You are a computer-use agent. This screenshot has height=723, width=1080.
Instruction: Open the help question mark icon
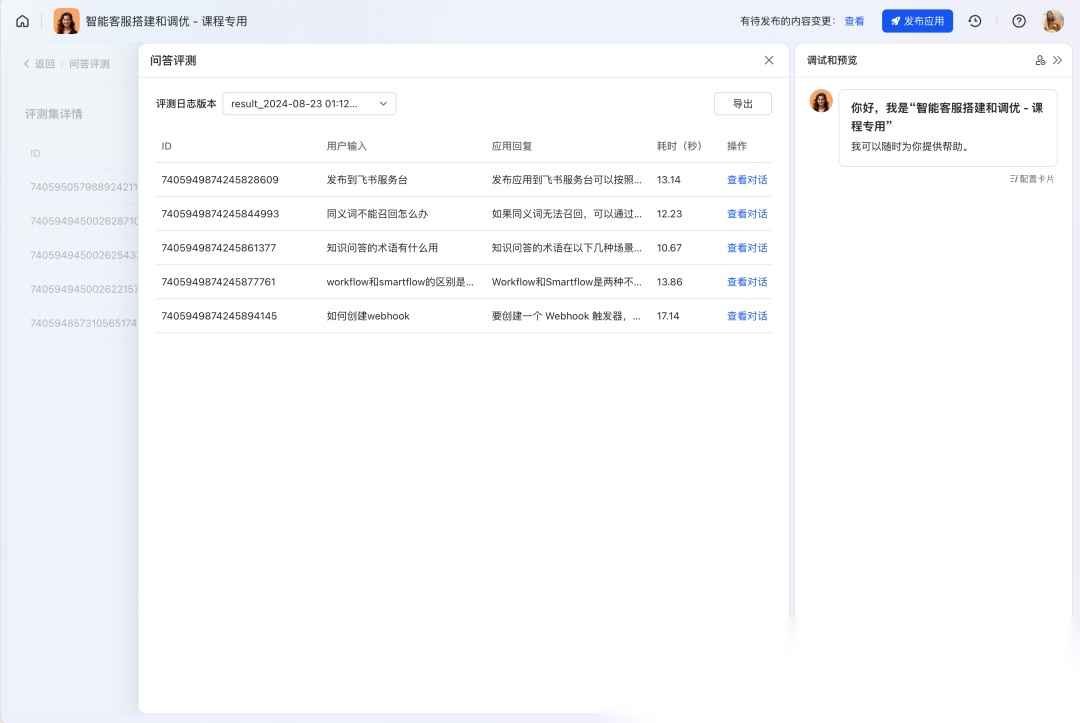(1019, 21)
